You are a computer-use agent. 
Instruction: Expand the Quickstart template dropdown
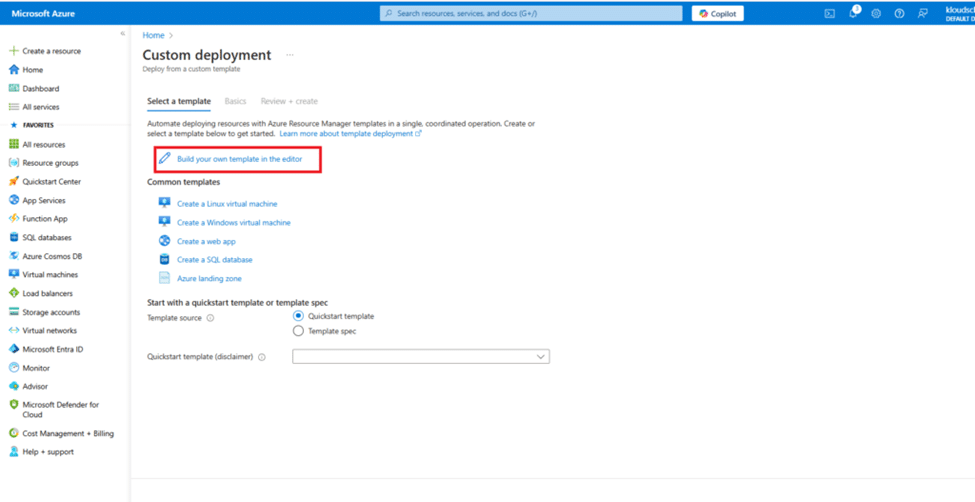point(540,357)
